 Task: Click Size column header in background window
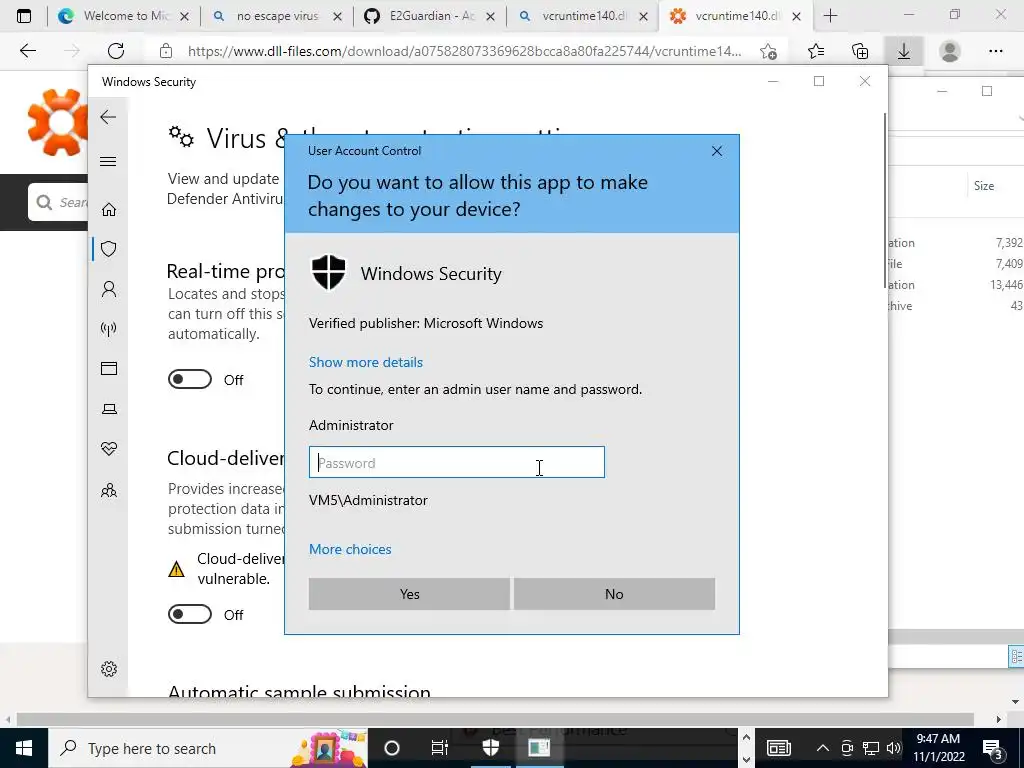[x=984, y=186]
